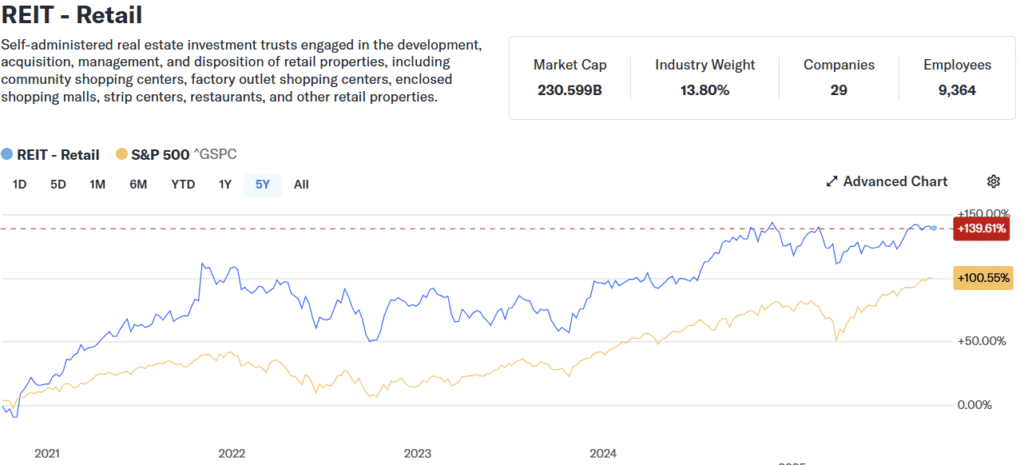Open the Advanced Chart link

[x=895, y=181]
